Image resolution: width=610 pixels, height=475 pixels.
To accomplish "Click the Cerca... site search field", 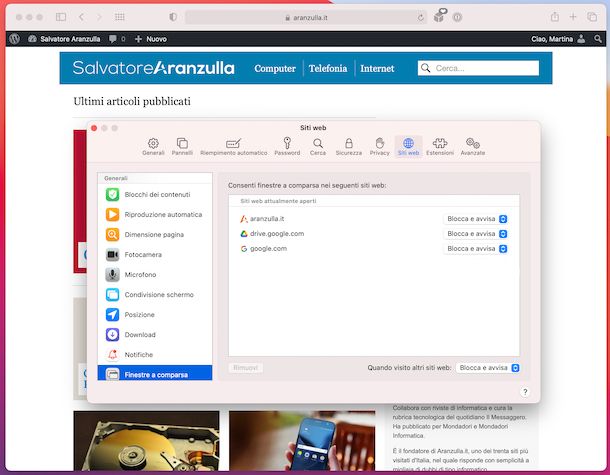I will click(x=479, y=68).
